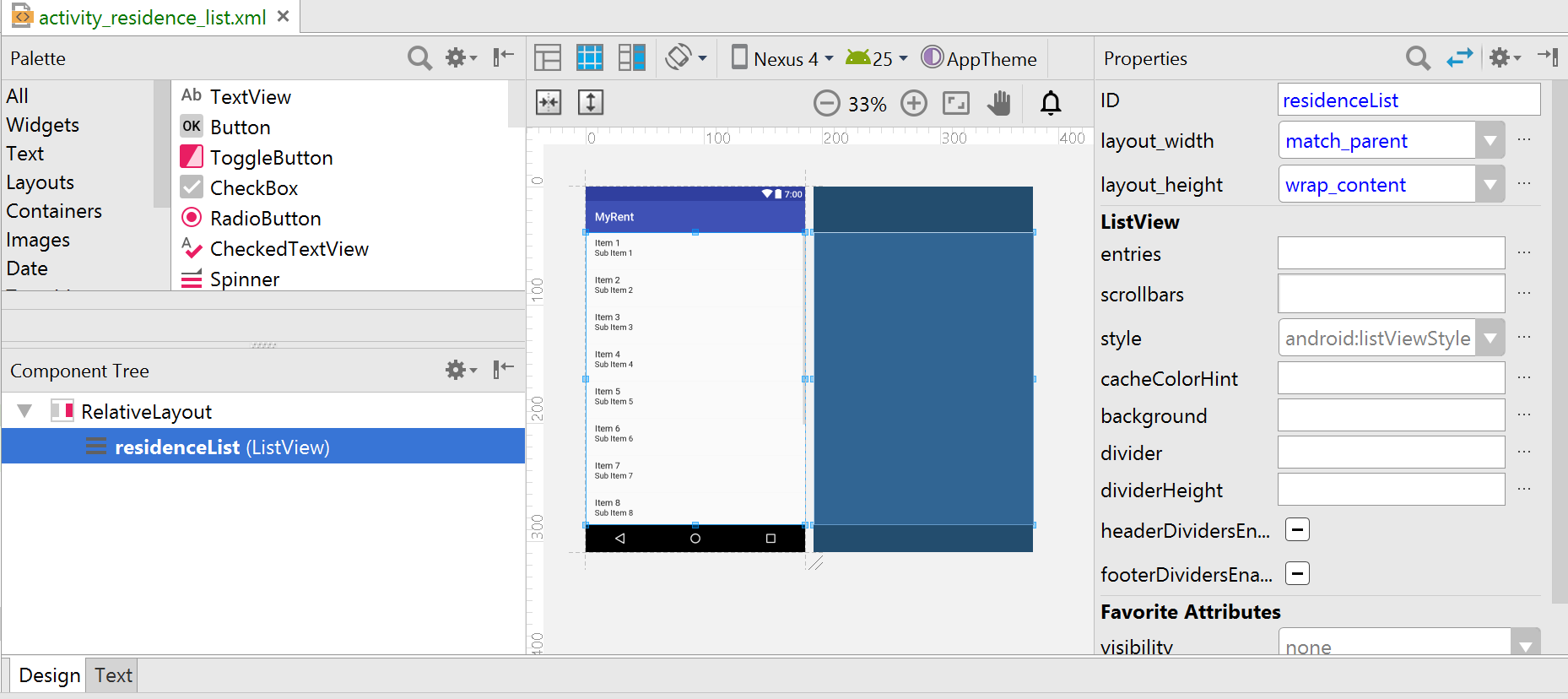Switch to the Text editor tab
This screenshot has height=699, width=1568.
pos(113,675)
